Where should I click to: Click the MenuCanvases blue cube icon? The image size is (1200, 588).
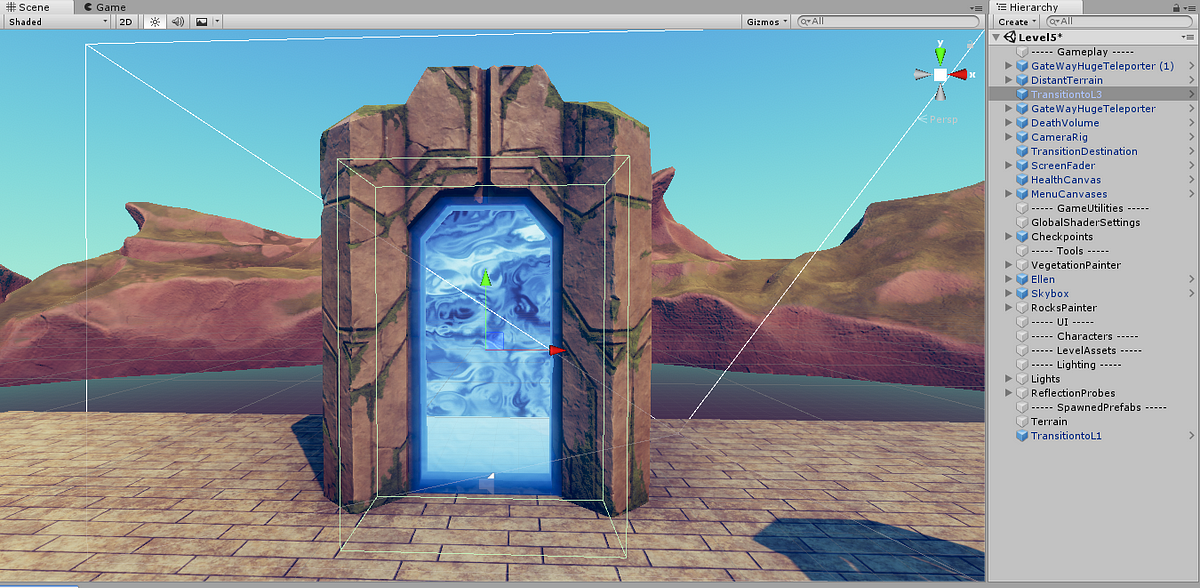click(x=1022, y=194)
